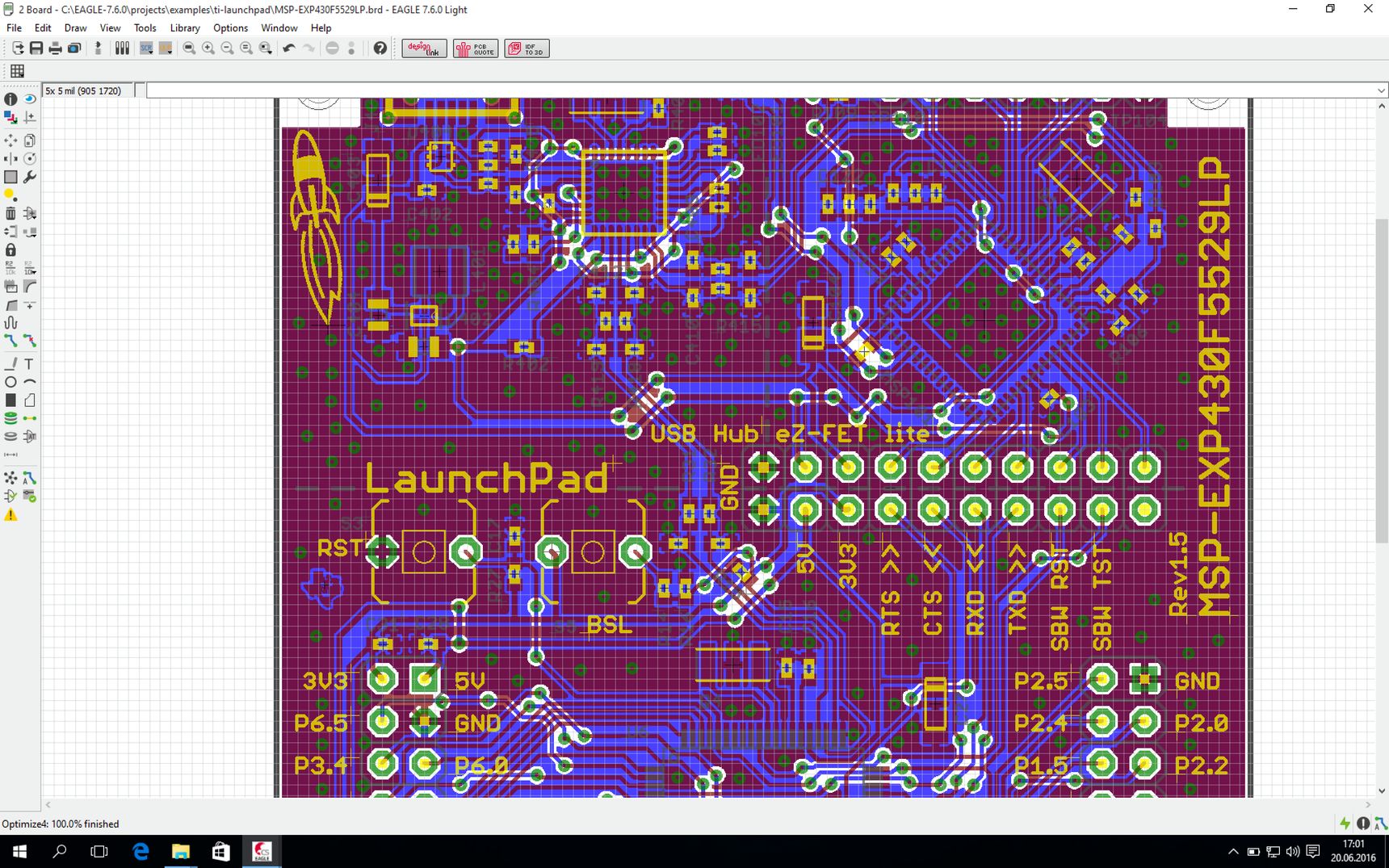Click the design link button
Image resolution: width=1389 pixels, height=868 pixels.
click(x=424, y=48)
